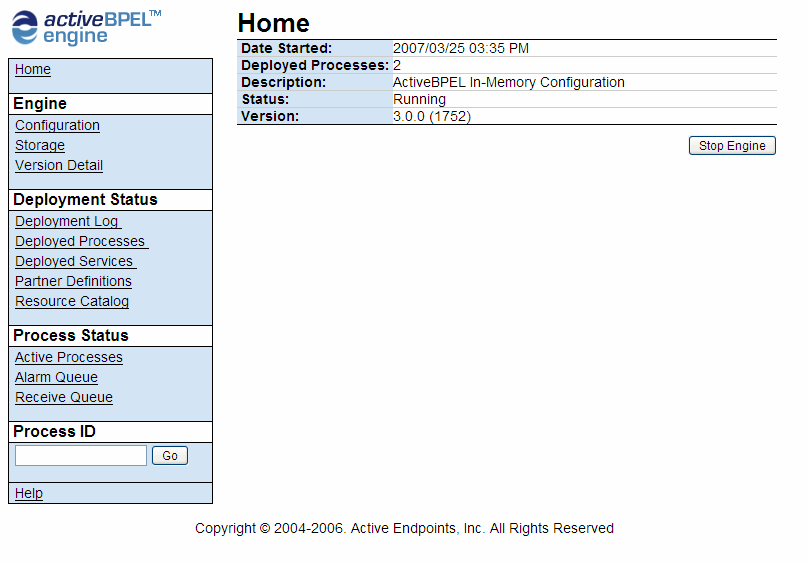The height and width of the screenshot is (562, 809).
Task: Click the Stop Engine button
Action: coord(732,146)
